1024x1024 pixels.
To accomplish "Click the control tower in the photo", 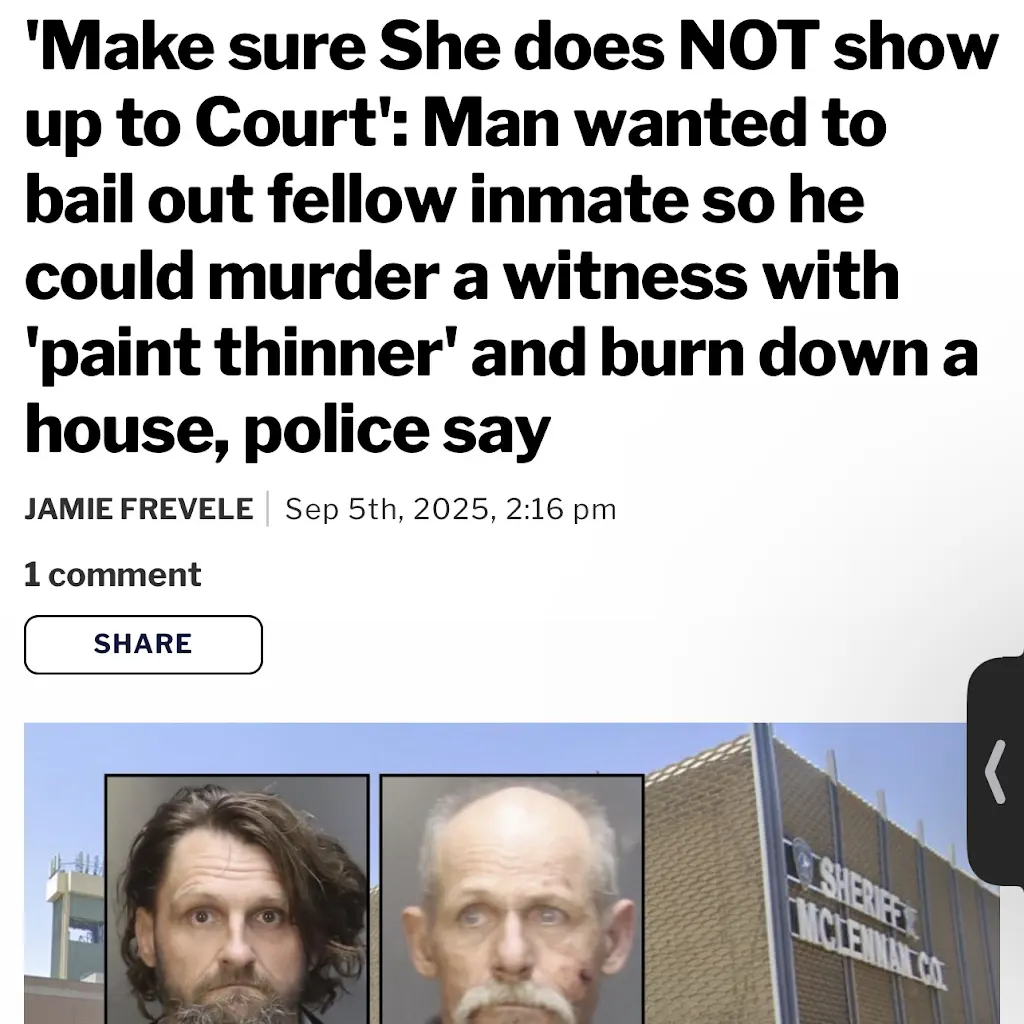I will [74, 914].
